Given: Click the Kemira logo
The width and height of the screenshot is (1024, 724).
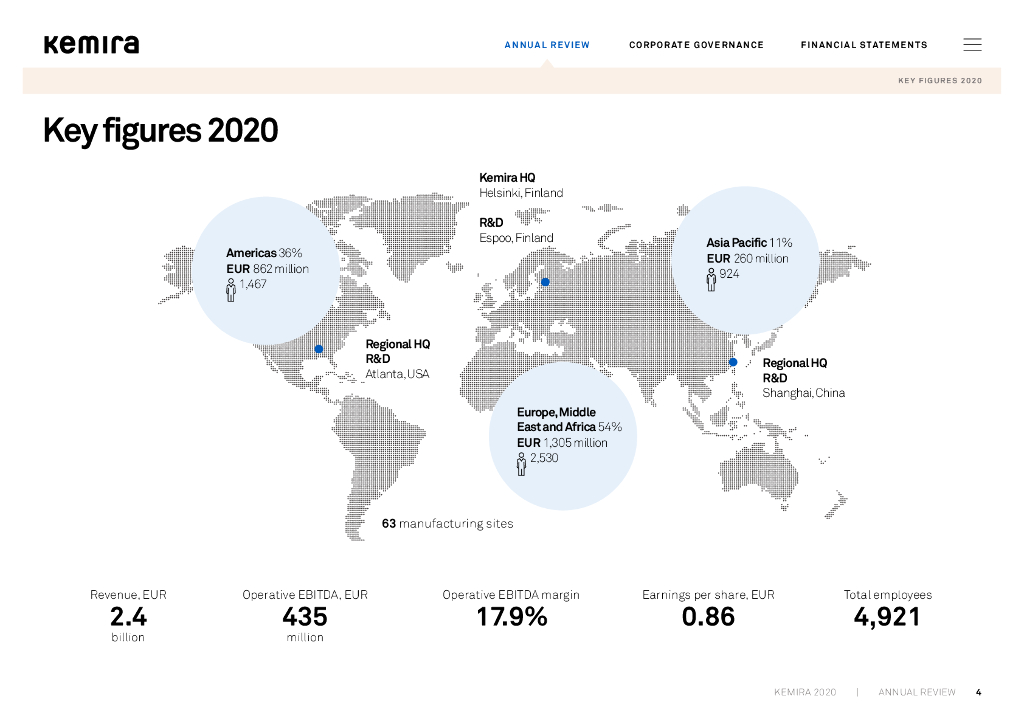Looking at the screenshot, I should pyautogui.click(x=91, y=44).
